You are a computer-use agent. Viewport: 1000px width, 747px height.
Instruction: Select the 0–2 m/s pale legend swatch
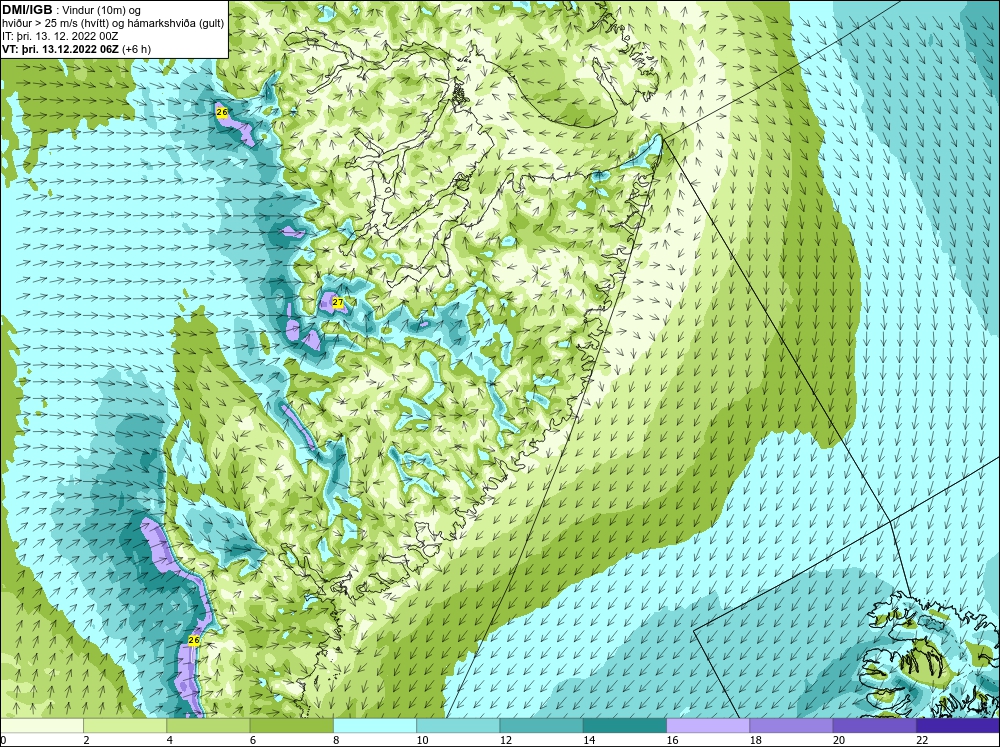click(41, 725)
